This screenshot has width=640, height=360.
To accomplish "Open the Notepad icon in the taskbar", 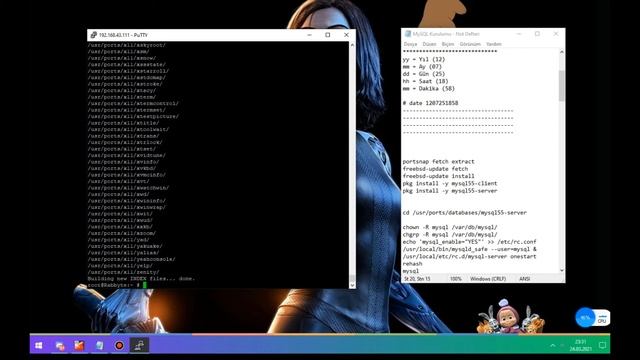I will click(x=99, y=346).
